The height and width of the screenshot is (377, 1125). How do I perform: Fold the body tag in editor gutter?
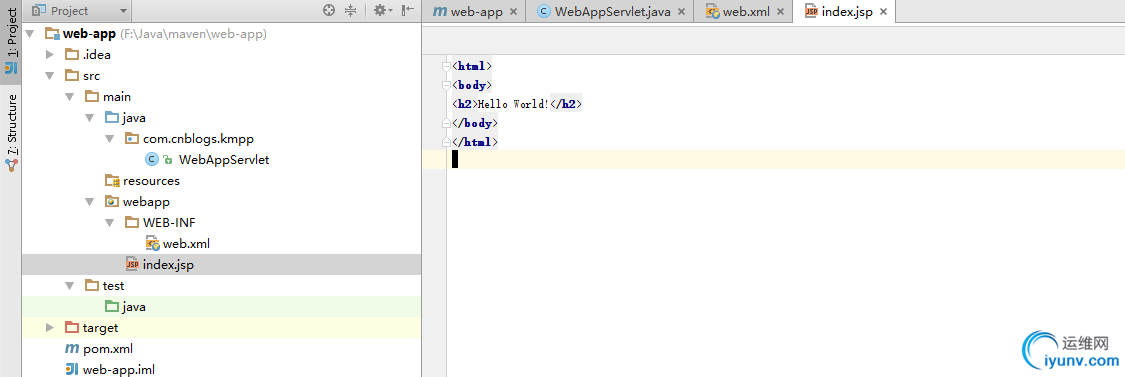pyautogui.click(x=447, y=85)
